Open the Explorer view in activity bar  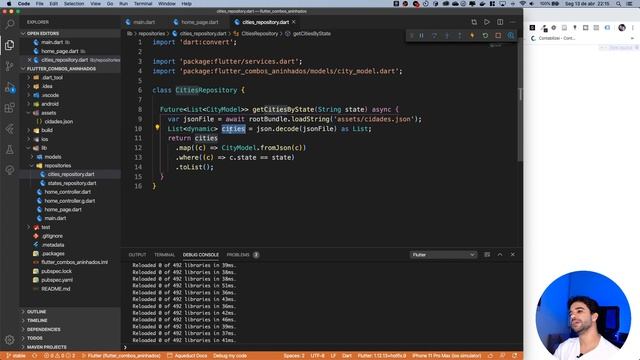[x=9, y=45]
